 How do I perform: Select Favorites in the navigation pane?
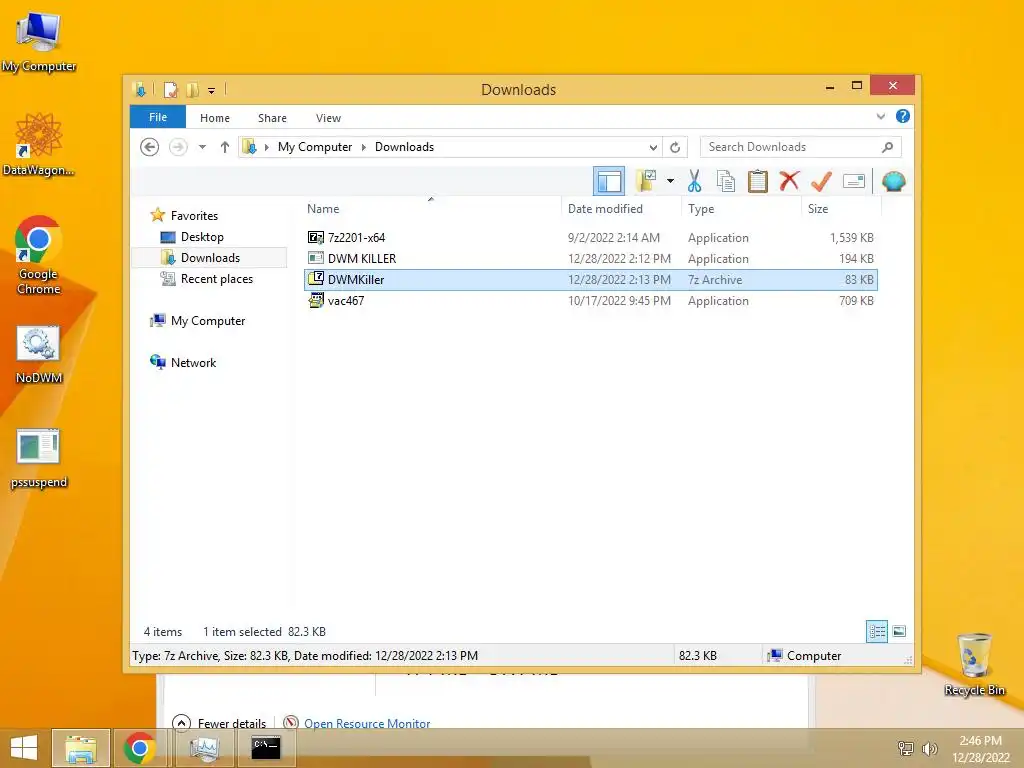tap(194, 216)
